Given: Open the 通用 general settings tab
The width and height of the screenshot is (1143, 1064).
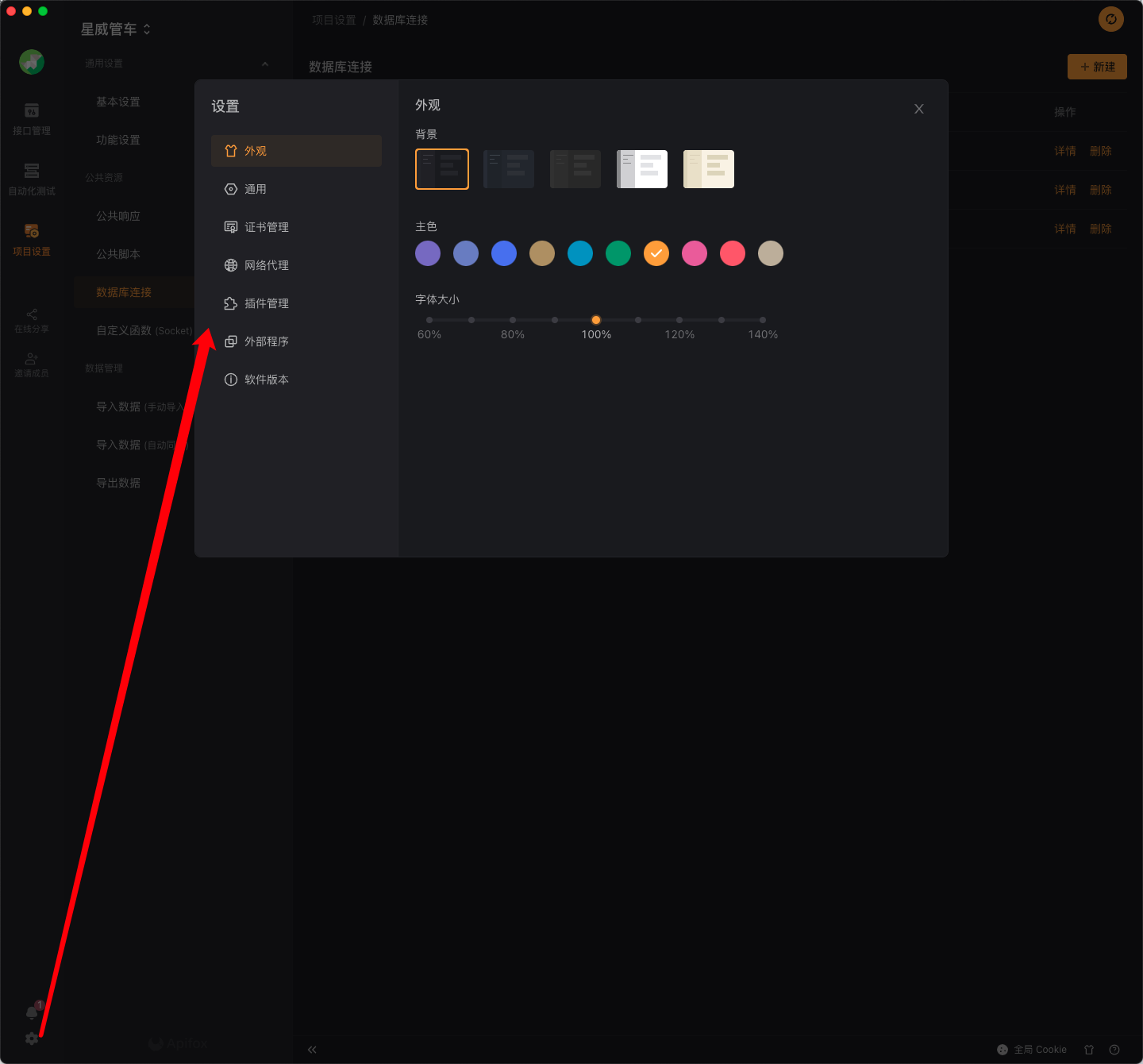Looking at the screenshot, I should coord(296,189).
